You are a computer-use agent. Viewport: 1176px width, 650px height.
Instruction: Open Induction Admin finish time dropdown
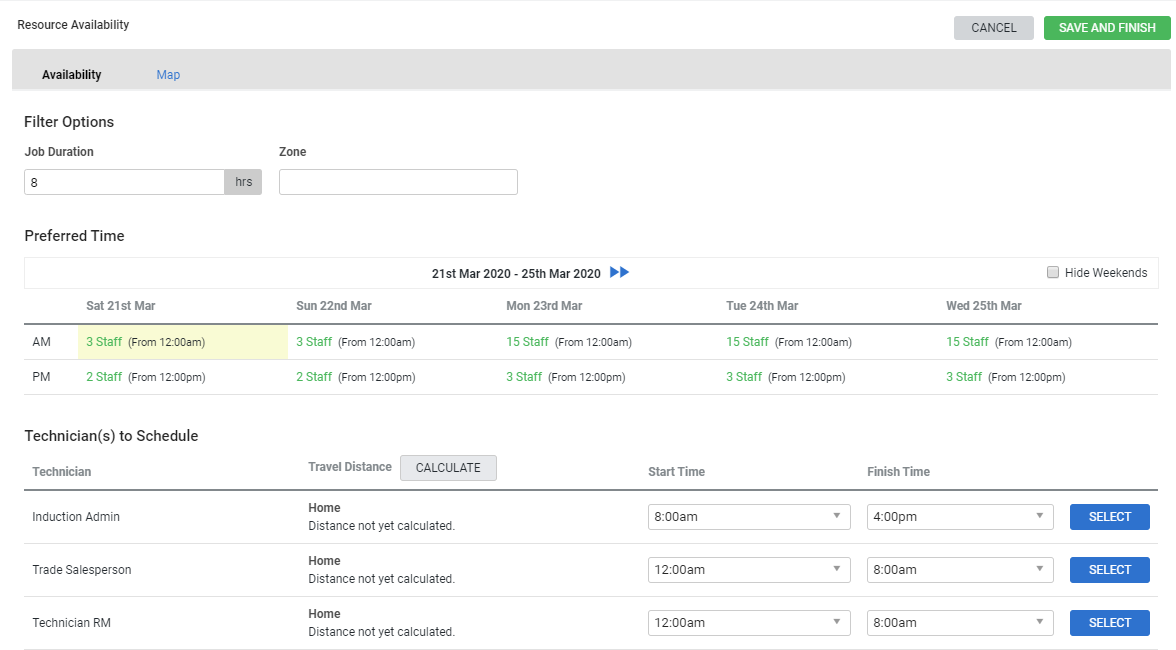960,517
